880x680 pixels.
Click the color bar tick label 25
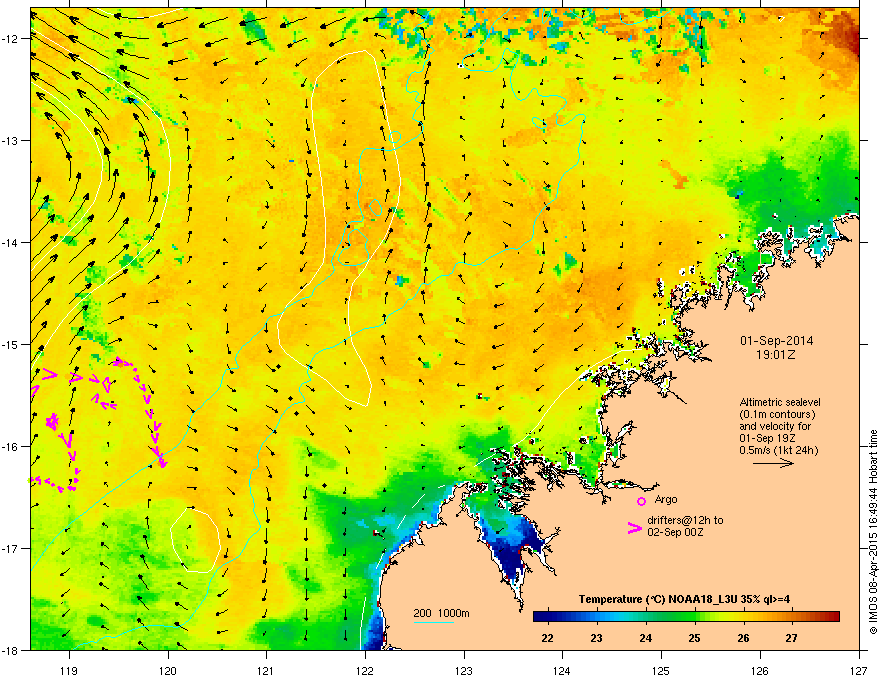(x=694, y=638)
